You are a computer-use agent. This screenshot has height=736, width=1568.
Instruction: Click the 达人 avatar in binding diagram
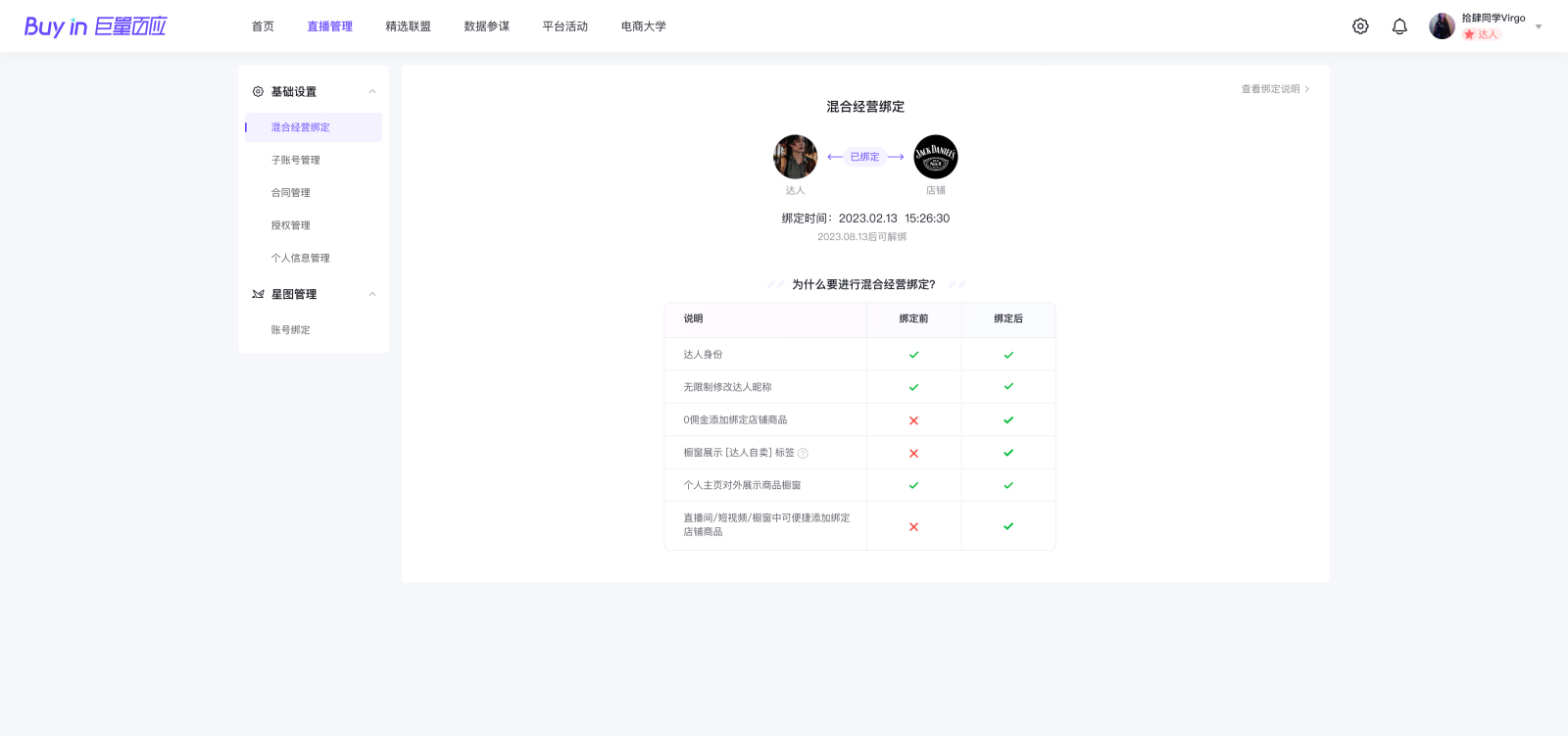795,157
